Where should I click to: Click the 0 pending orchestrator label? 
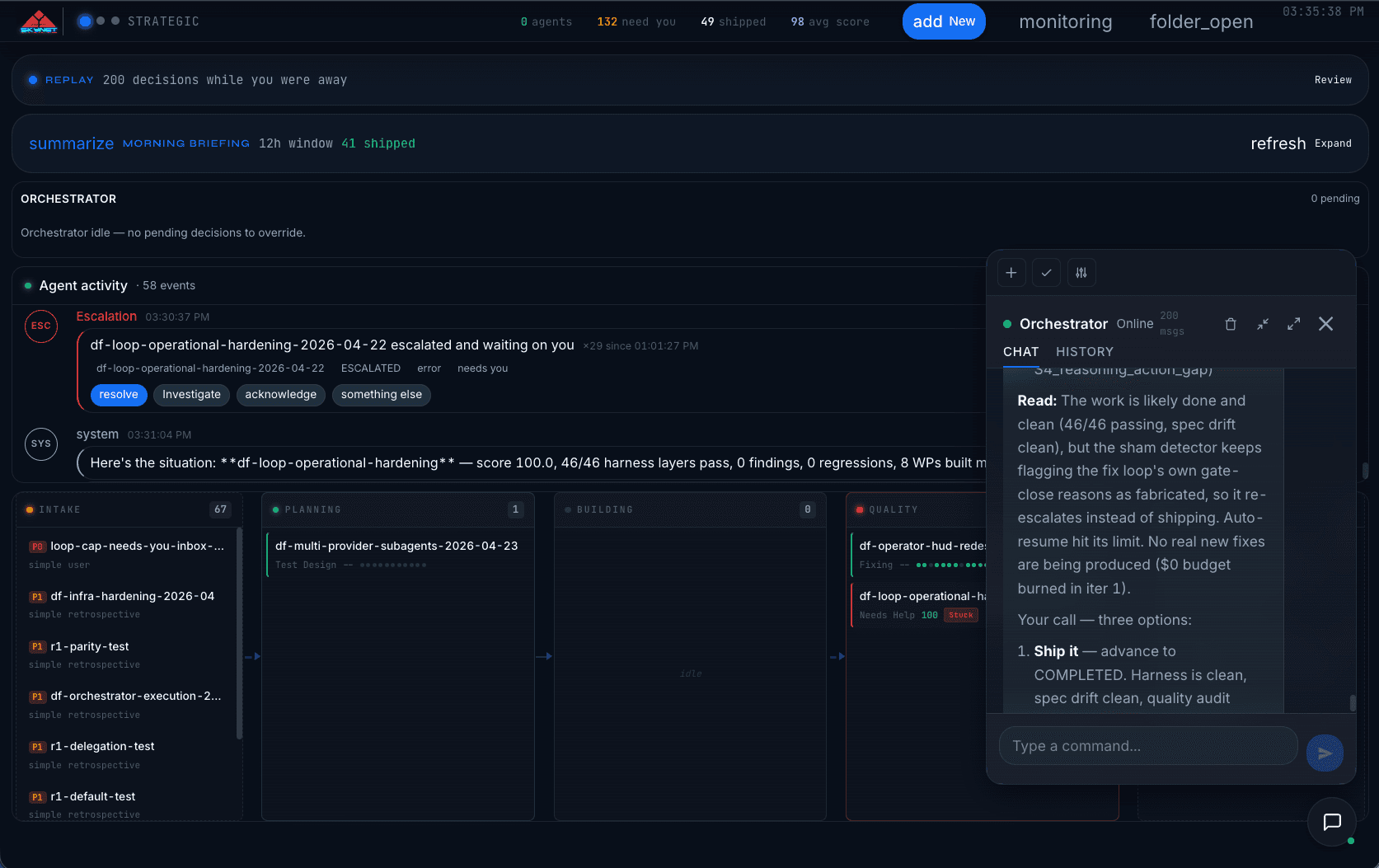1334,199
